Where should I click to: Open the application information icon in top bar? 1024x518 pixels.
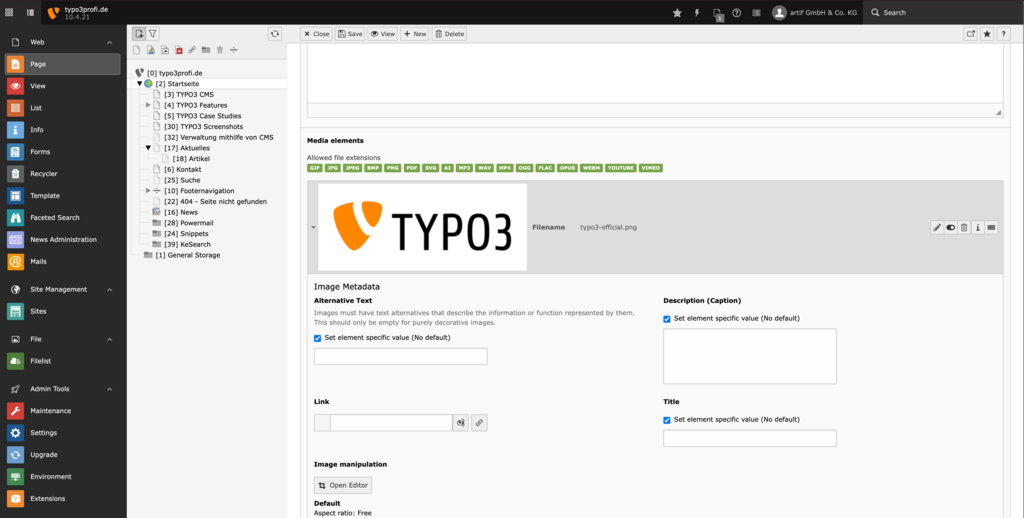click(756, 12)
